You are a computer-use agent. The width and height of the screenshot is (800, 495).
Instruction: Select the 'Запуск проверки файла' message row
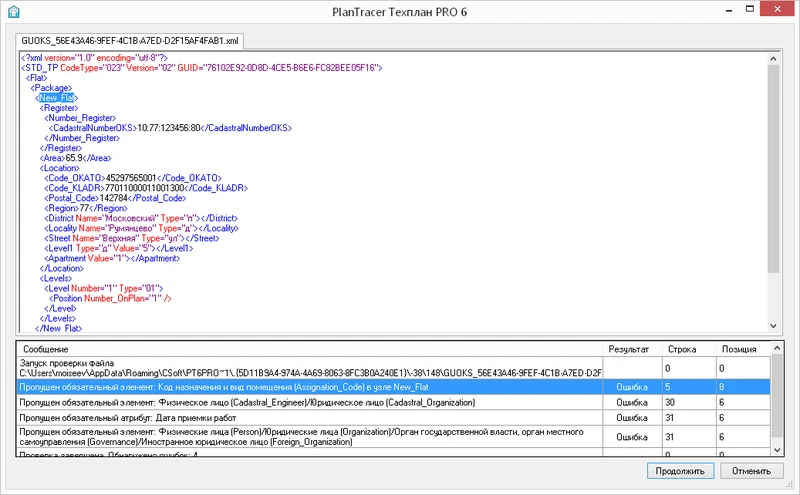300,367
